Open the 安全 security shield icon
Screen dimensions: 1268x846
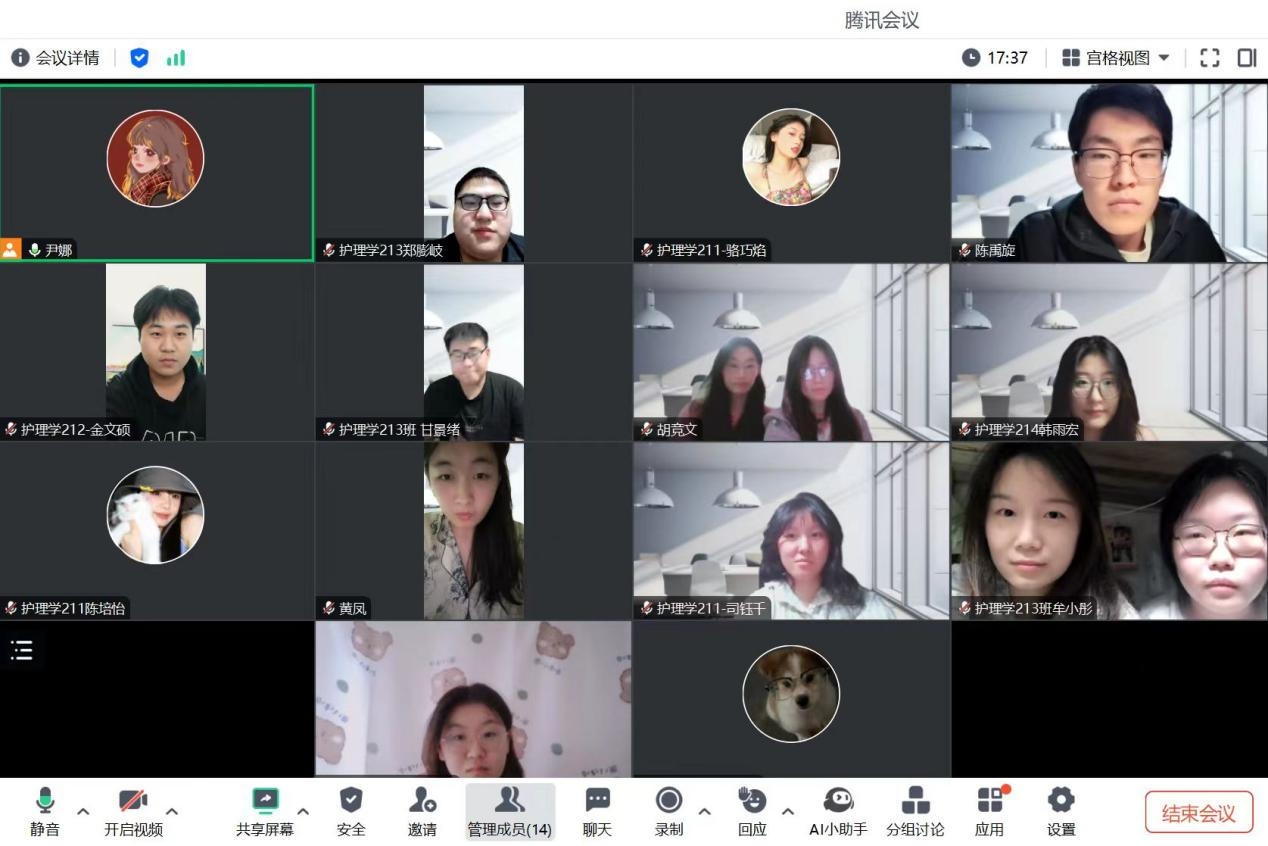tap(351, 811)
